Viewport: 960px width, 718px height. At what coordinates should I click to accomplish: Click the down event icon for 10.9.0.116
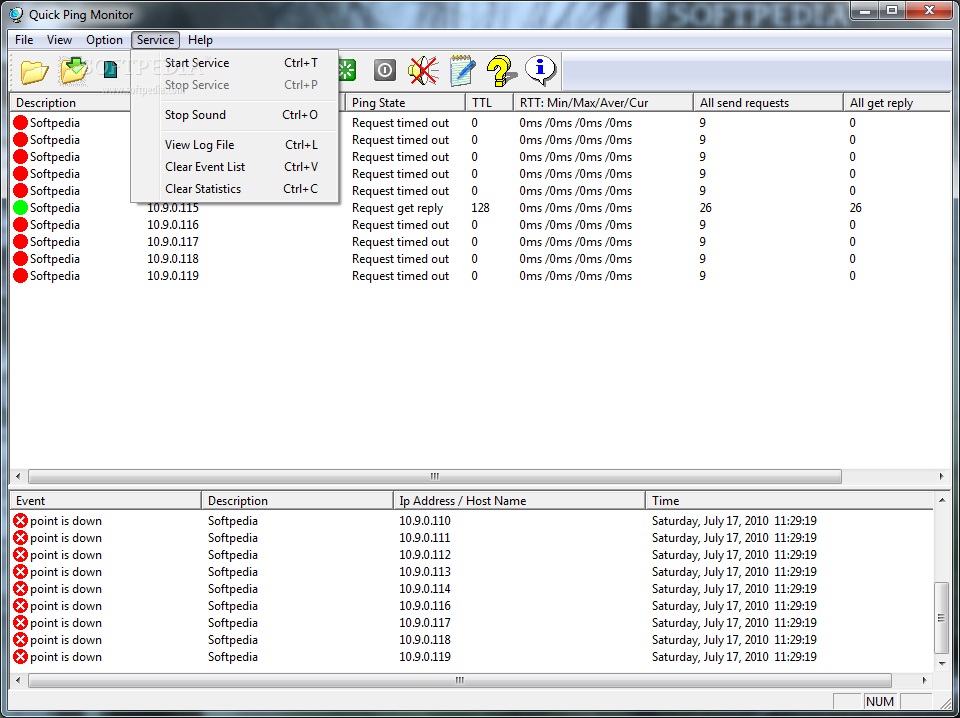pyautogui.click(x=21, y=606)
